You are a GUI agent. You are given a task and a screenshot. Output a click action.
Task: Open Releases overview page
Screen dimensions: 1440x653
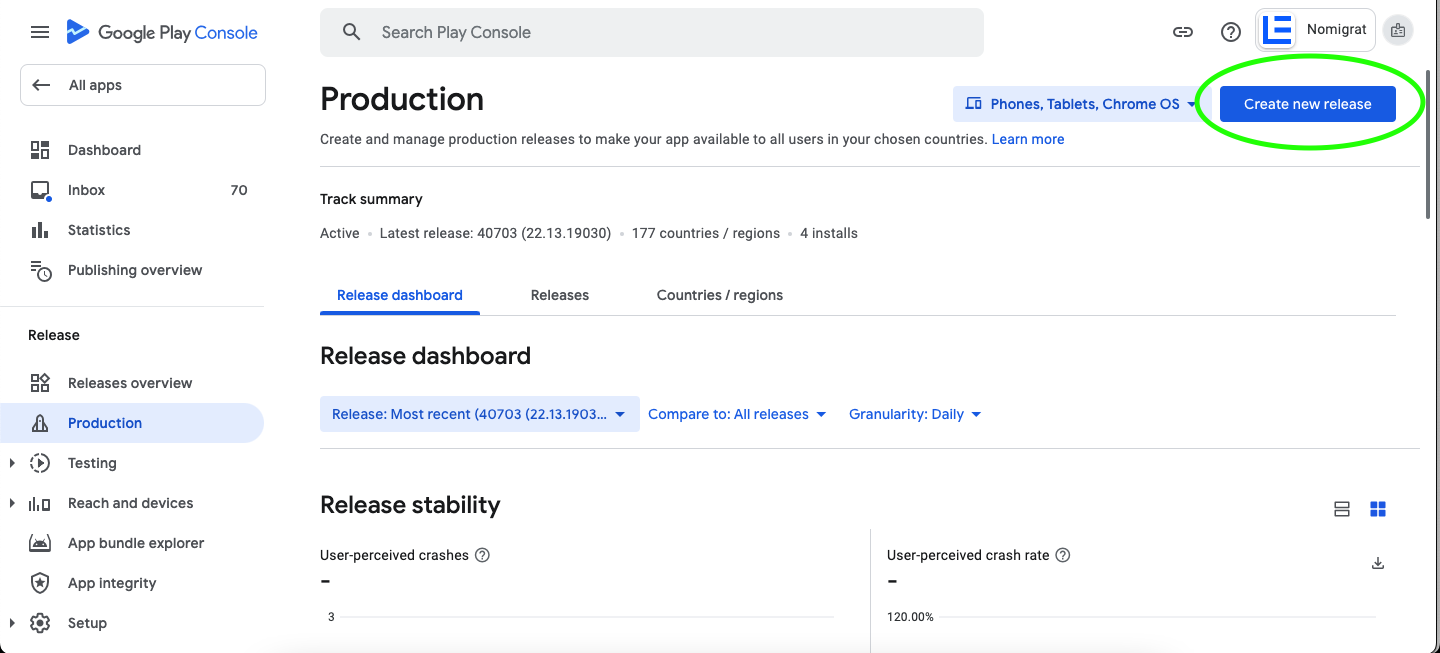132,383
